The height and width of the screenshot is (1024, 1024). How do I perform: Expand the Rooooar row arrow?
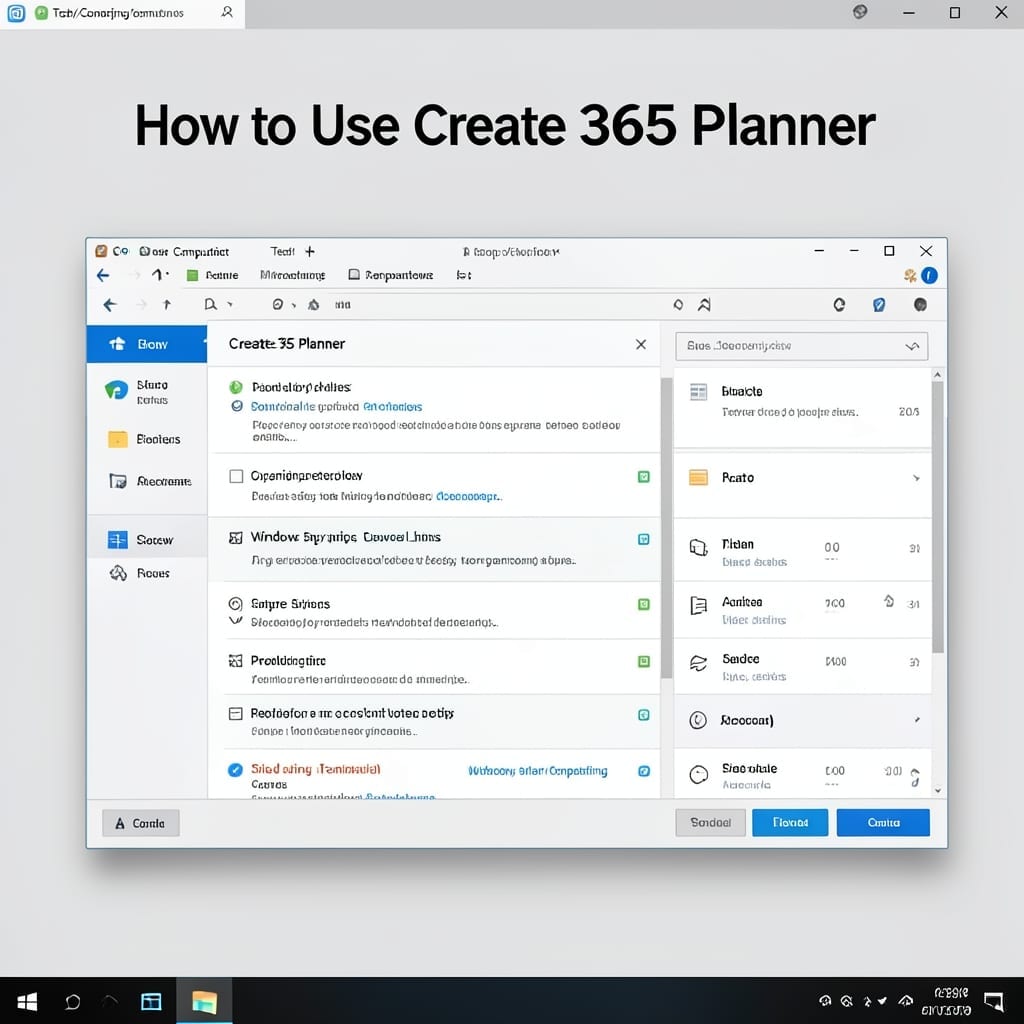917,720
